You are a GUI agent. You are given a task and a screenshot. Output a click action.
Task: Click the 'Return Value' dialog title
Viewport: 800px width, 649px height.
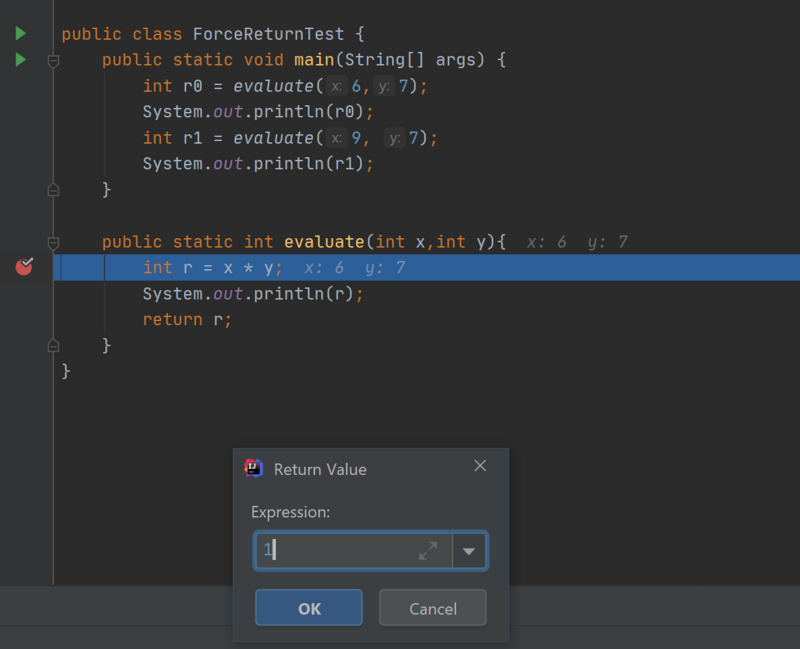coord(320,469)
